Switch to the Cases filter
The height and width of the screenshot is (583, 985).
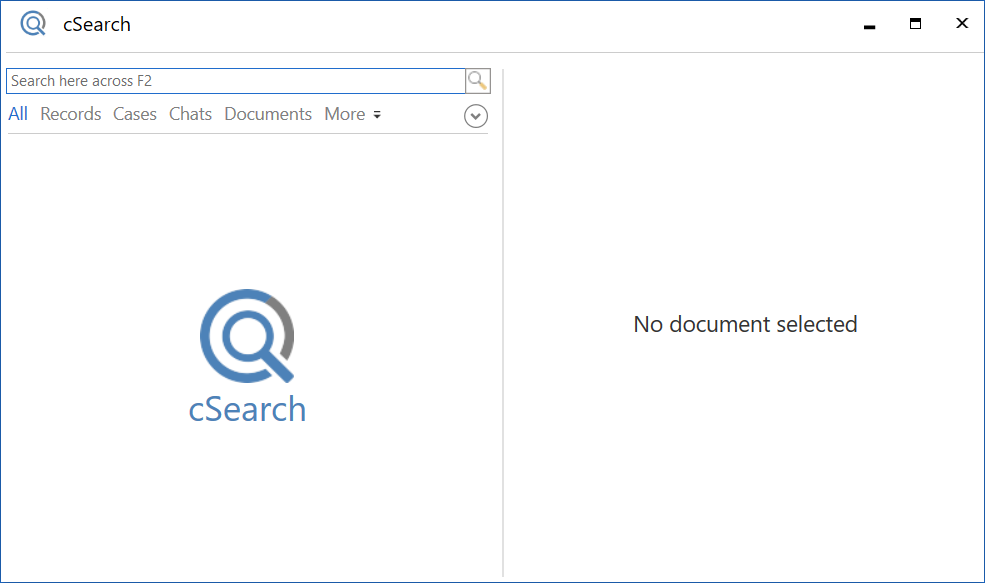tap(134, 113)
